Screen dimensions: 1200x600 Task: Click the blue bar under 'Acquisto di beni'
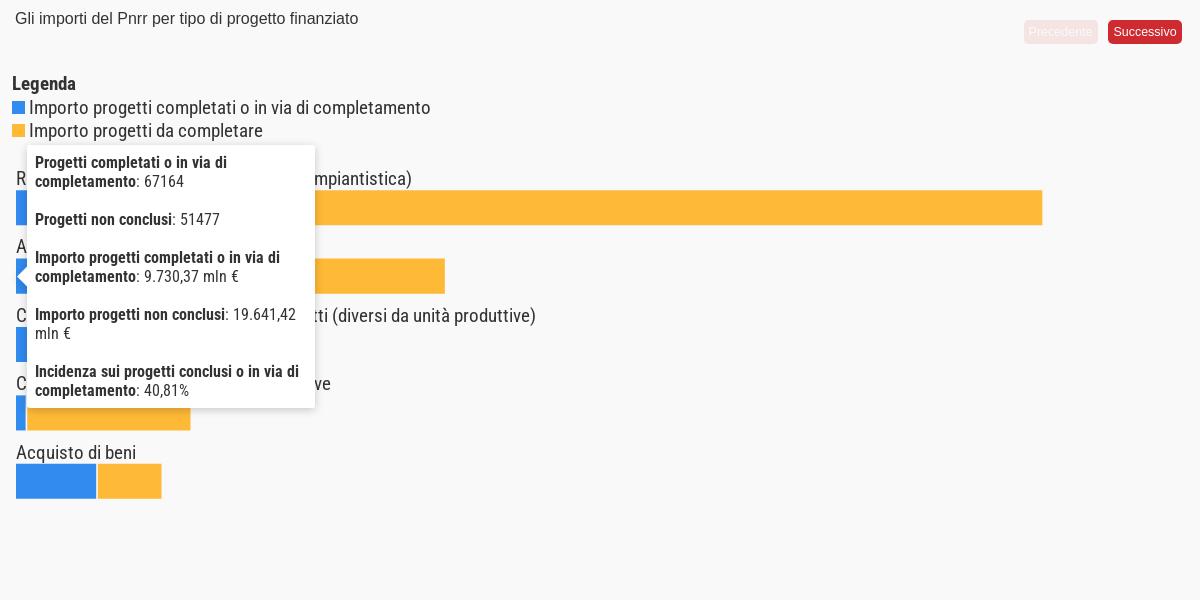click(x=56, y=481)
